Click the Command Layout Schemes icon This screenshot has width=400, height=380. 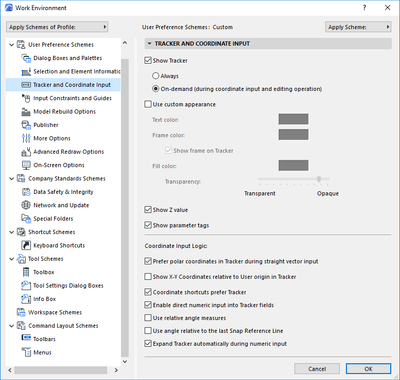21,326
